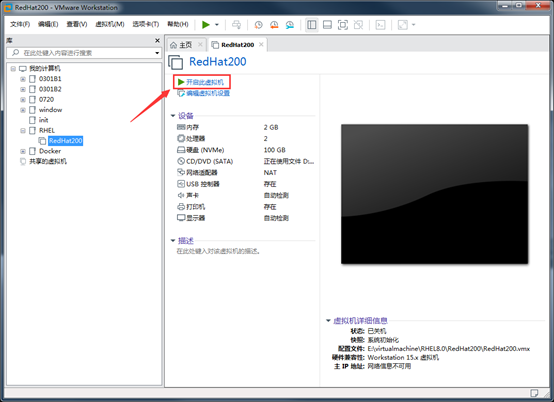Click the 显示器 display device row
The height and width of the screenshot is (402, 554).
pyautogui.click(x=245, y=218)
